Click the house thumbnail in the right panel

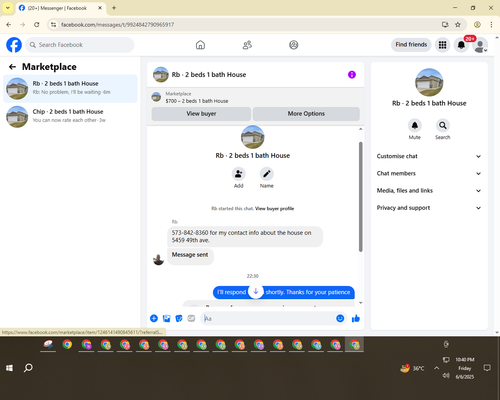(429, 82)
